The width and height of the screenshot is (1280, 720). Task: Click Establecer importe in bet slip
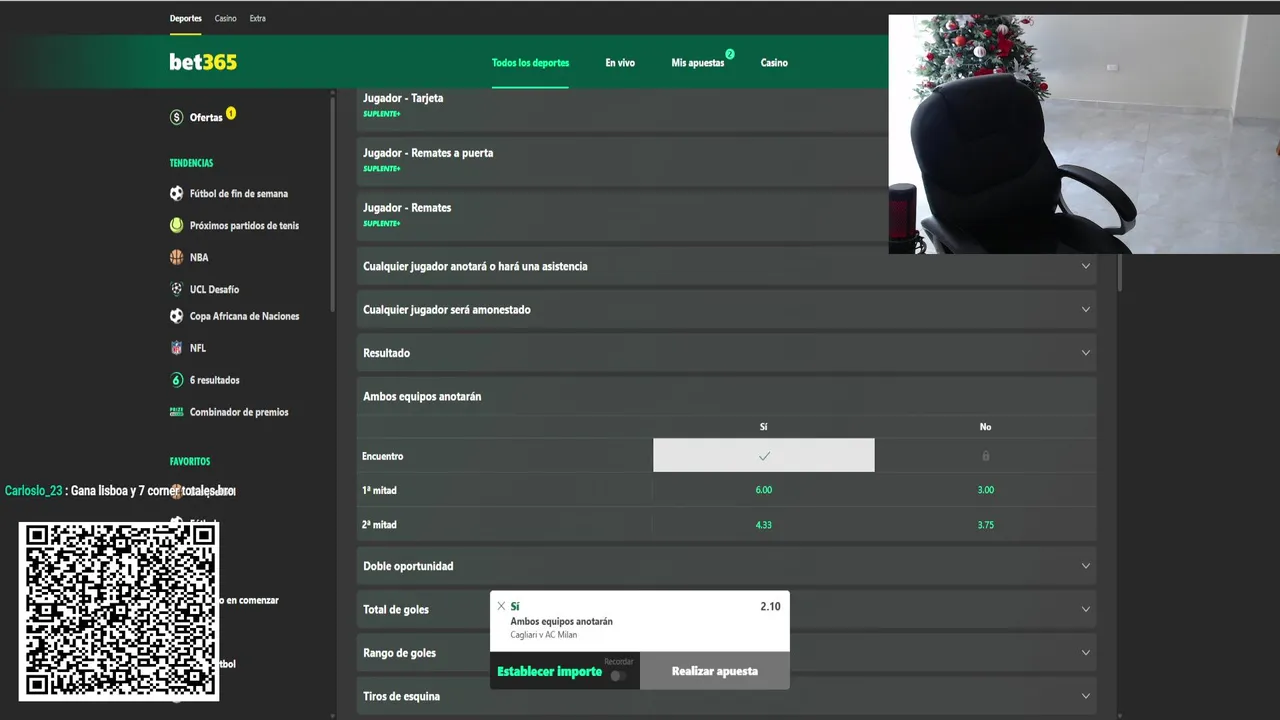pyautogui.click(x=549, y=672)
